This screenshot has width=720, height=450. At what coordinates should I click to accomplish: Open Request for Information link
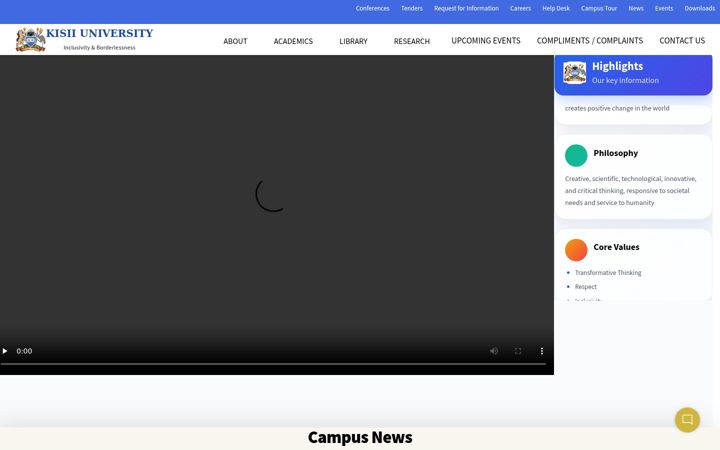pyautogui.click(x=466, y=8)
